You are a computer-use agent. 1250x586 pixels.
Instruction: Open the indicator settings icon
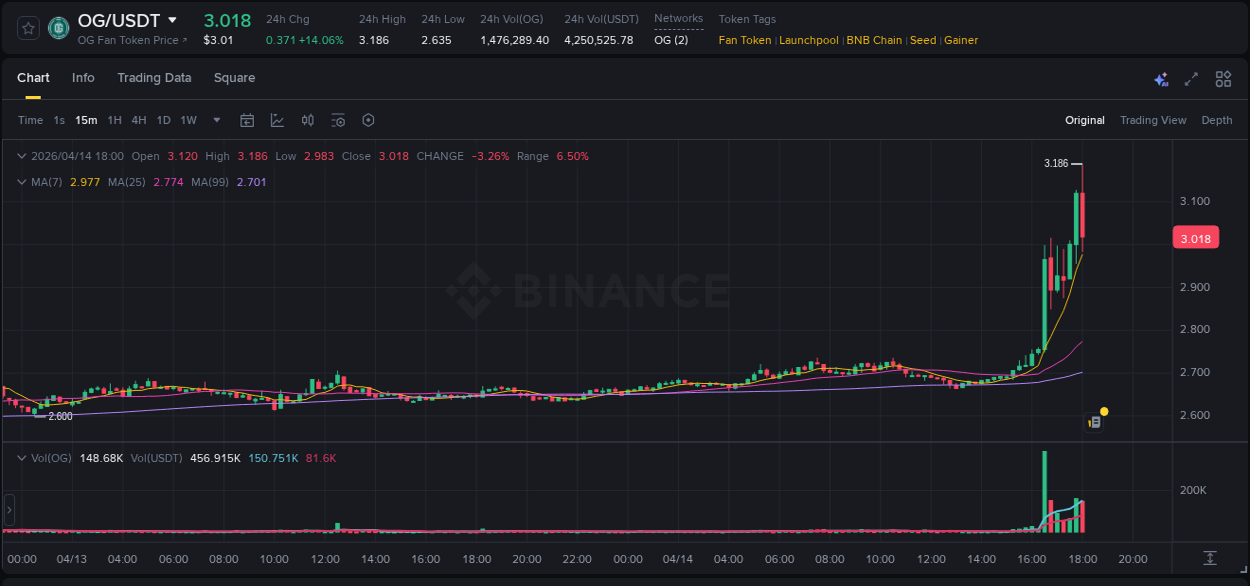[338, 120]
